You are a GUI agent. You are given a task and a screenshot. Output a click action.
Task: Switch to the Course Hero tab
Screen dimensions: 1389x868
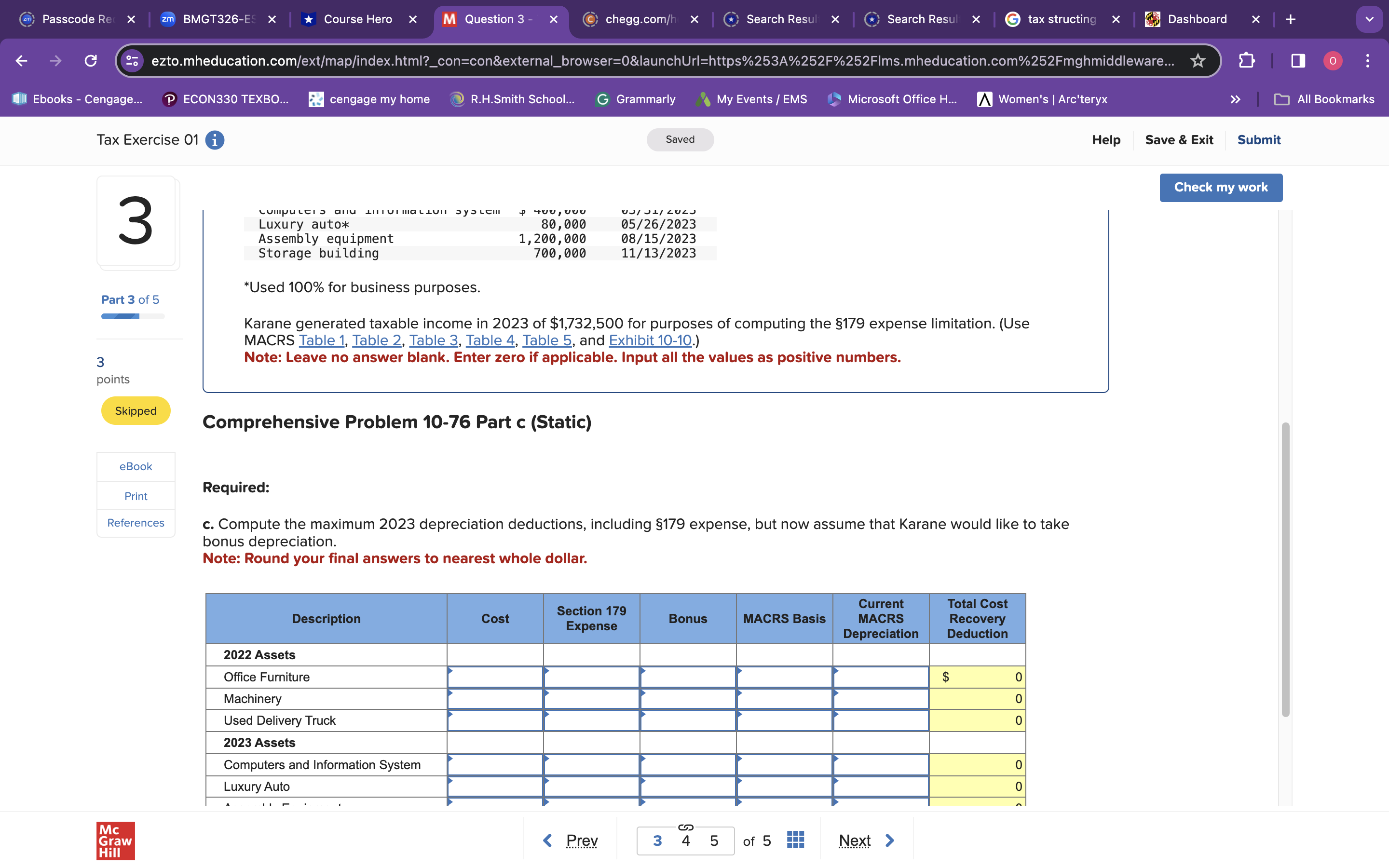[x=356, y=19]
